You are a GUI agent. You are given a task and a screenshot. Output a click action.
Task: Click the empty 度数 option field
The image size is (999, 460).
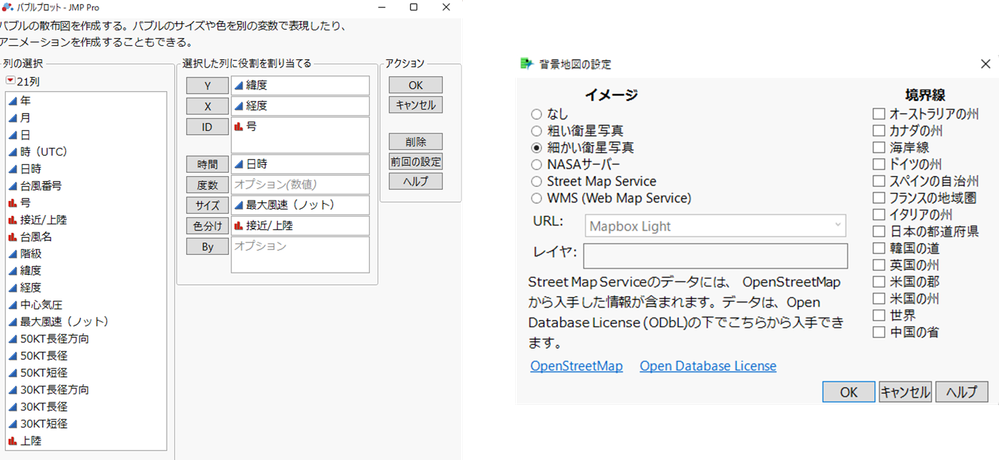pyautogui.click(x=300, y=185)
